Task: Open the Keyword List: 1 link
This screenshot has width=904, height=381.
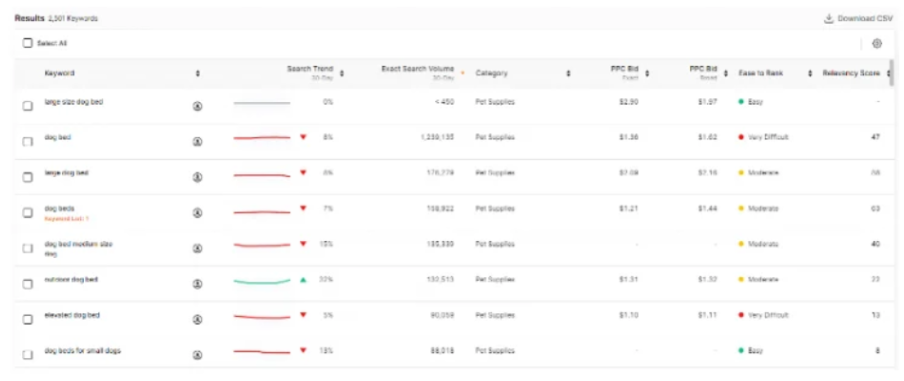Action: click(x=67, y=219)
